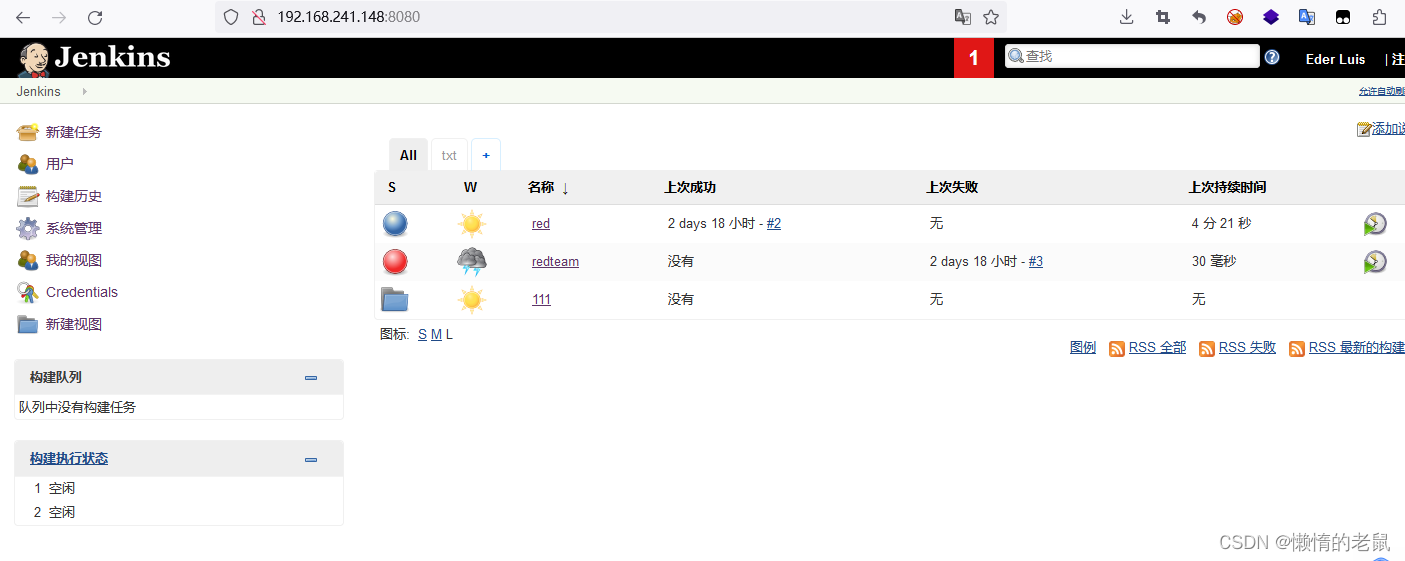Click the Jenkins breadcrumb link

pos(38,91)
